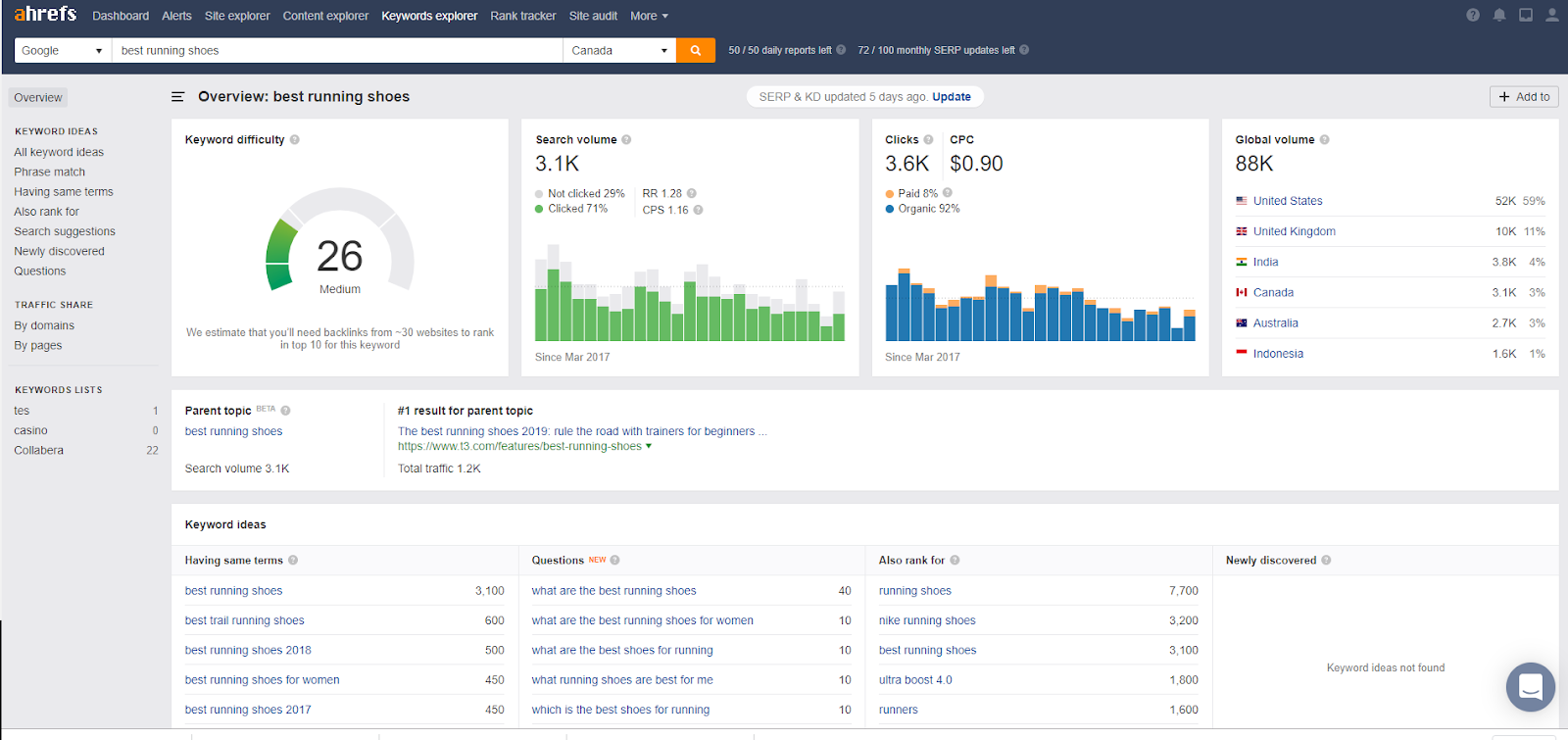Click the Add to button

coord(1524,97)
